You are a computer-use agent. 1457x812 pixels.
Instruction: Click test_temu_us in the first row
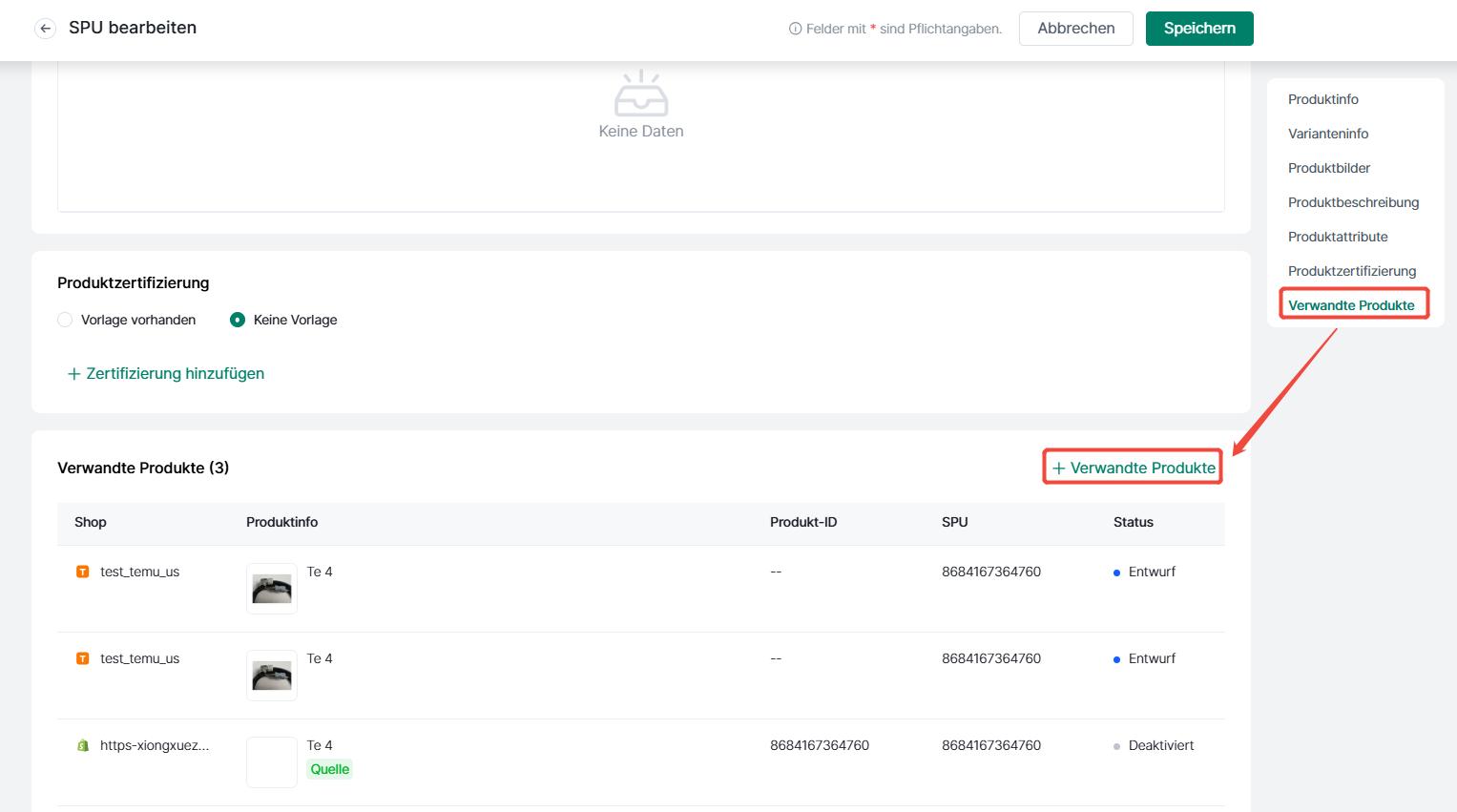[139, 572]
